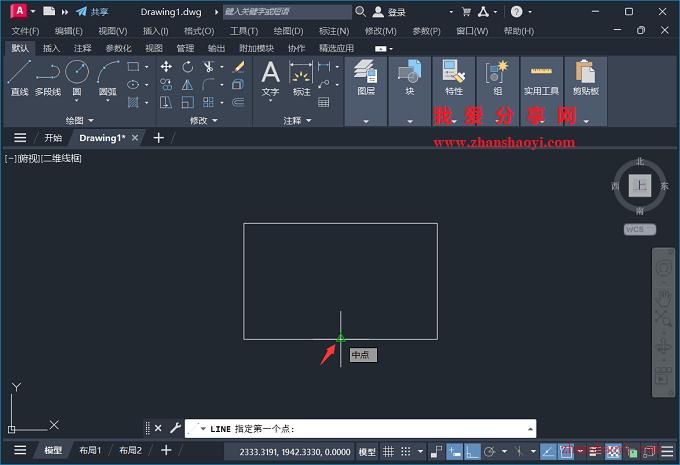Screen dimensions: 680x465
Task: Open the Arc tool dropdown arrow
Action: click(x=108, y=101)
